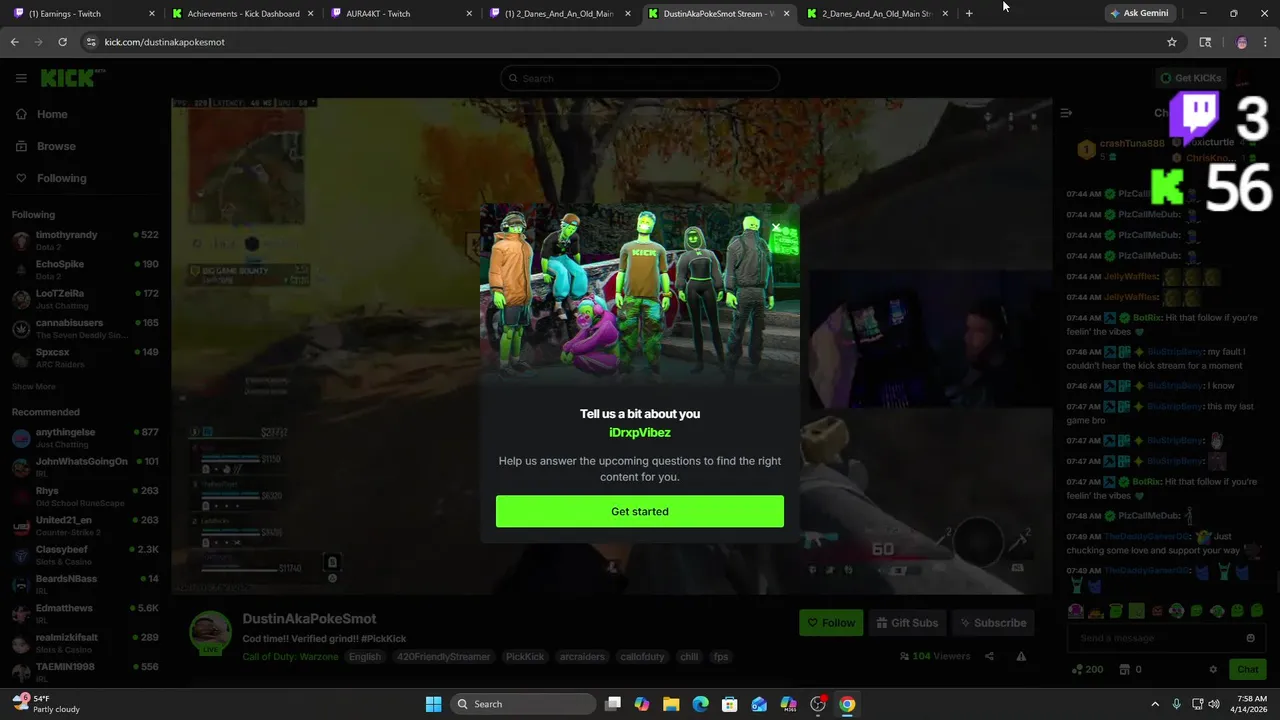Click Gift Subs button

coord(907,623)
